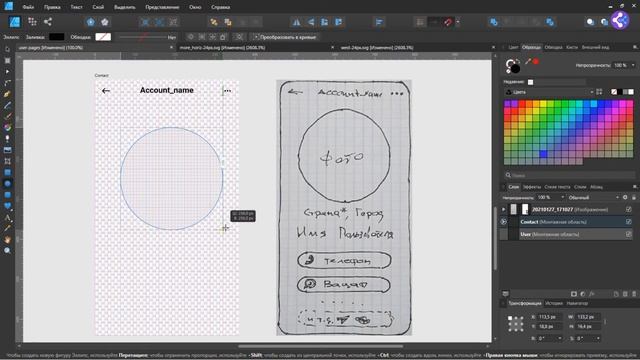Switch to the Навигатор panel tab
The height and width of the screenshot is (360, 640).
coord(577,303)
